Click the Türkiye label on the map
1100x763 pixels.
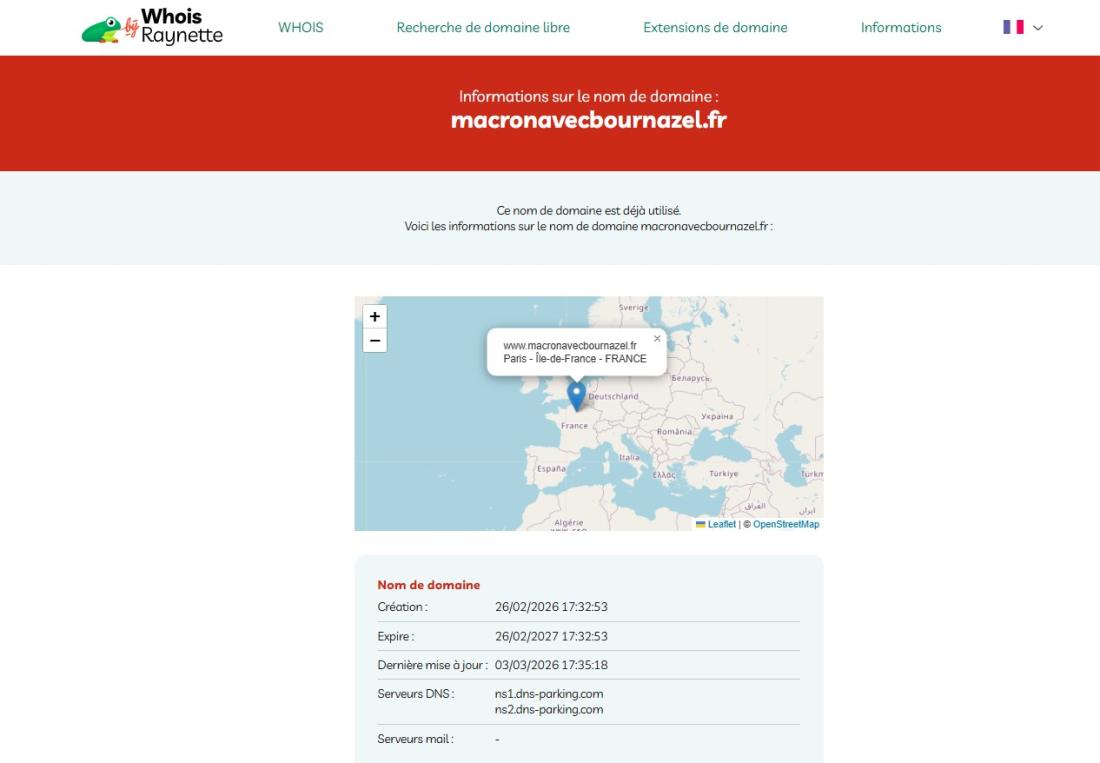point(723,473)
